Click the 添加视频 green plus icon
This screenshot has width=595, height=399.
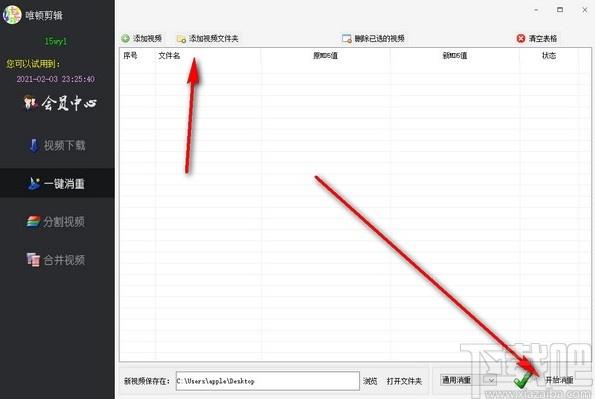tap(126, 38)
